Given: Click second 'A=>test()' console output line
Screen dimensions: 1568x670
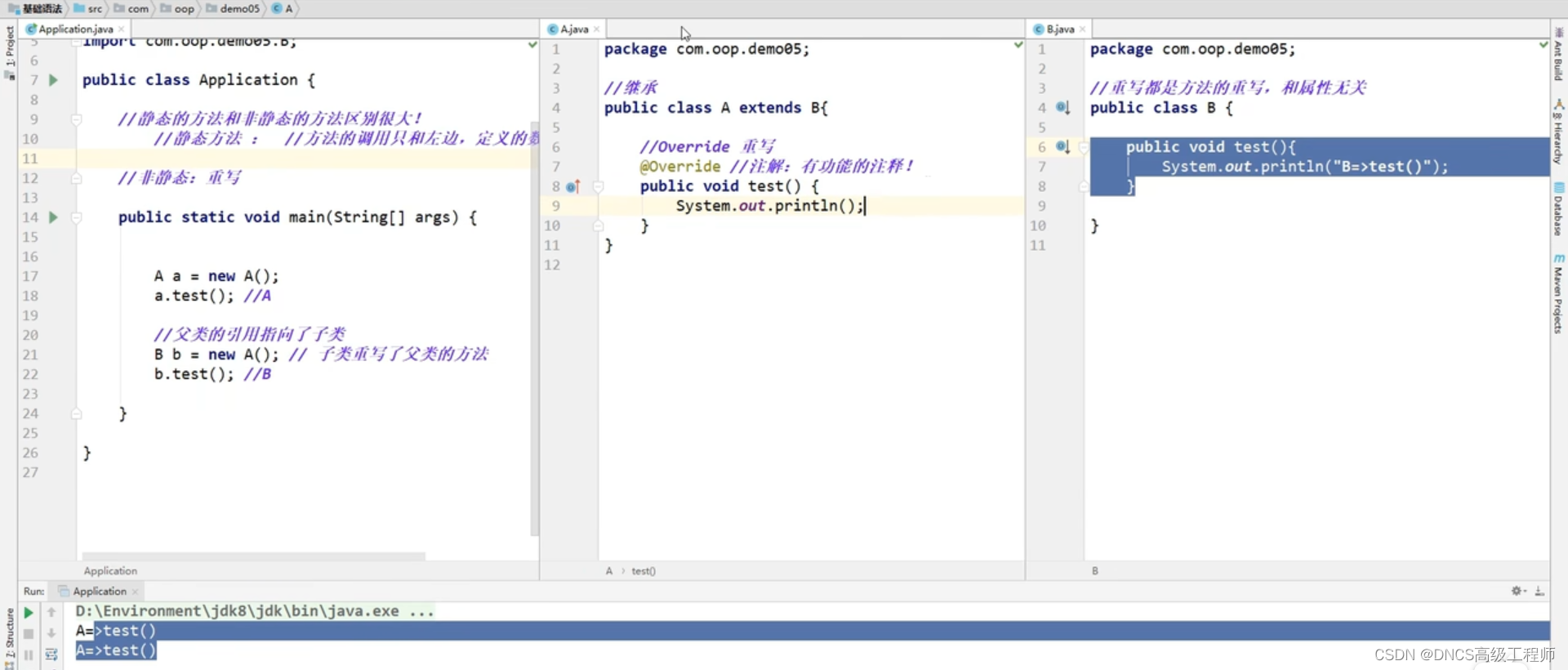Looking at the screenshot, I should [x=115, y=650].
